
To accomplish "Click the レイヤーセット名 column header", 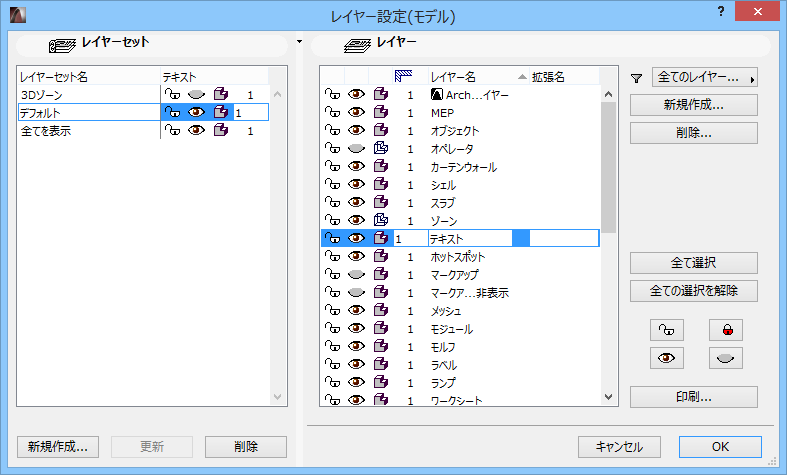I will click(89, 76).
